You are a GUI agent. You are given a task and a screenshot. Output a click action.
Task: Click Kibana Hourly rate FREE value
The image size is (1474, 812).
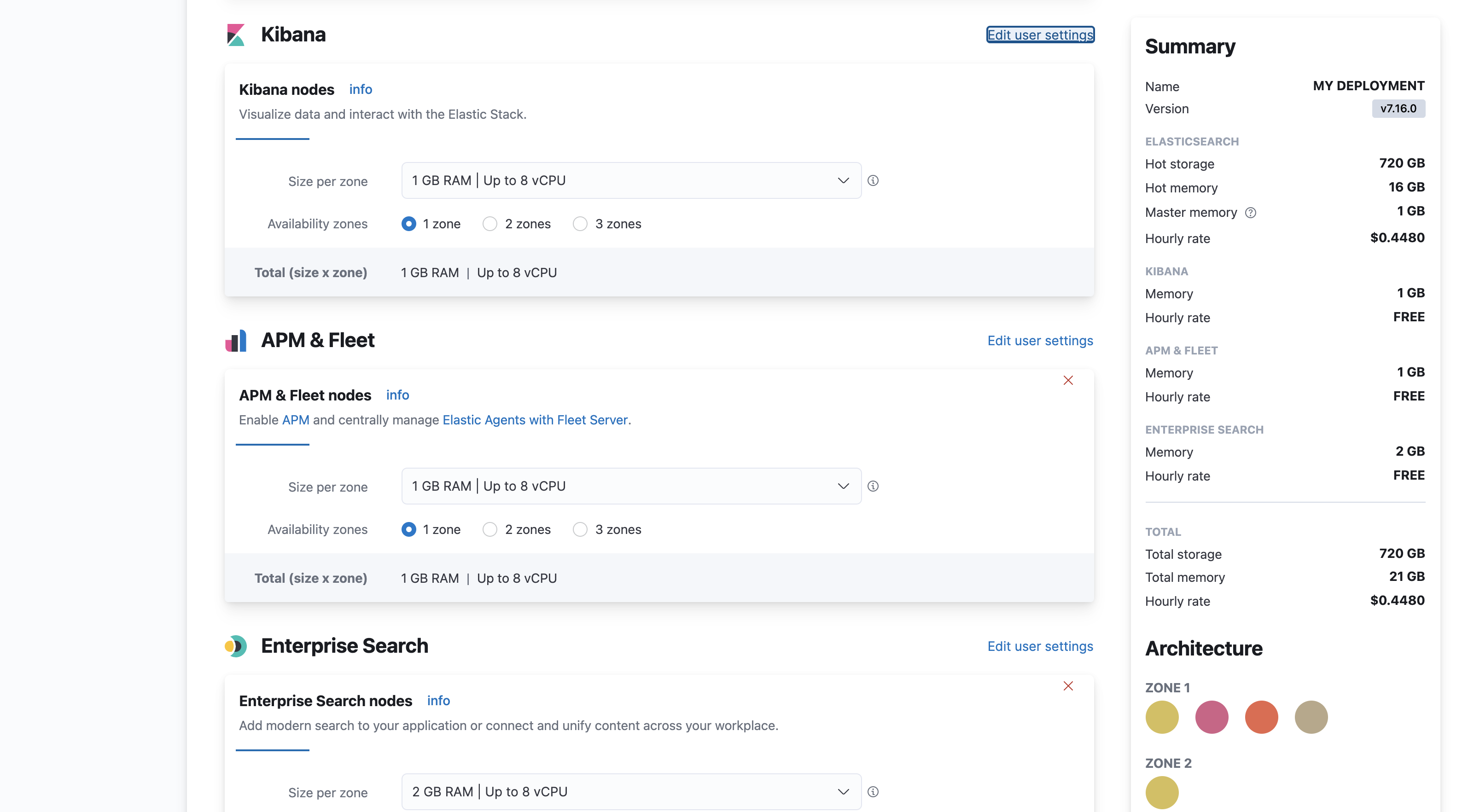(1409, 317)
